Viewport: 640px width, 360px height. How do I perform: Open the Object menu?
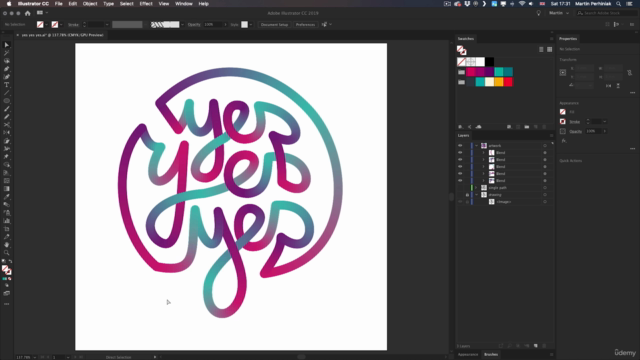click(x=90, y=4)
